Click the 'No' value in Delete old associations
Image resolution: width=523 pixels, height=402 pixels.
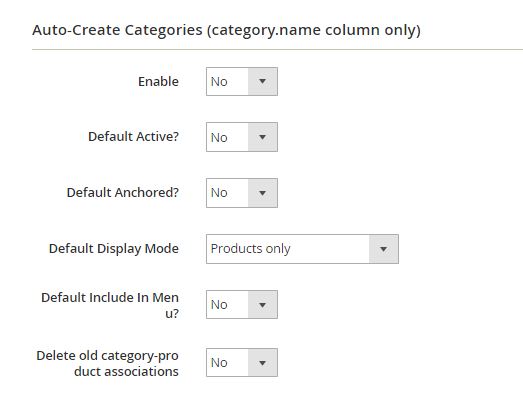[x=219, y=363]
